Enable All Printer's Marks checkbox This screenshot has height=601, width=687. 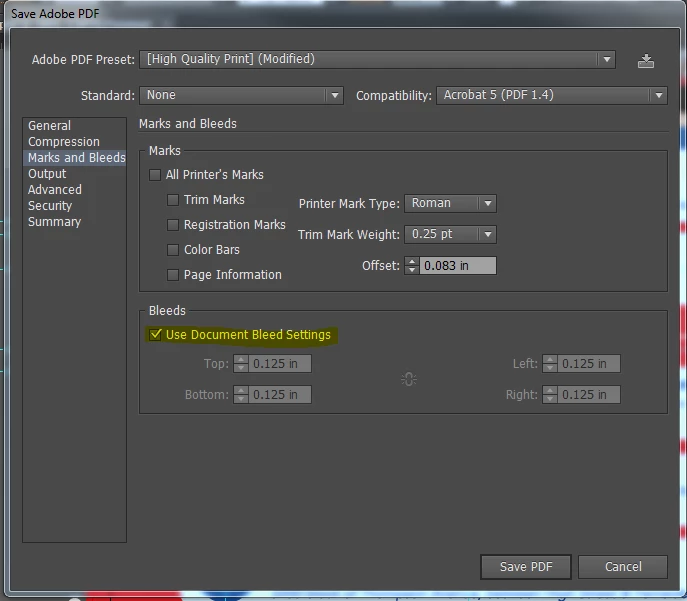(155, 175)
